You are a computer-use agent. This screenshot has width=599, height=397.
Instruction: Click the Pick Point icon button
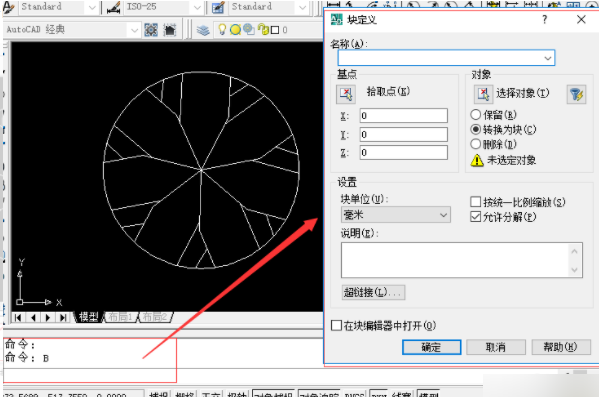[x=346, y=94]
